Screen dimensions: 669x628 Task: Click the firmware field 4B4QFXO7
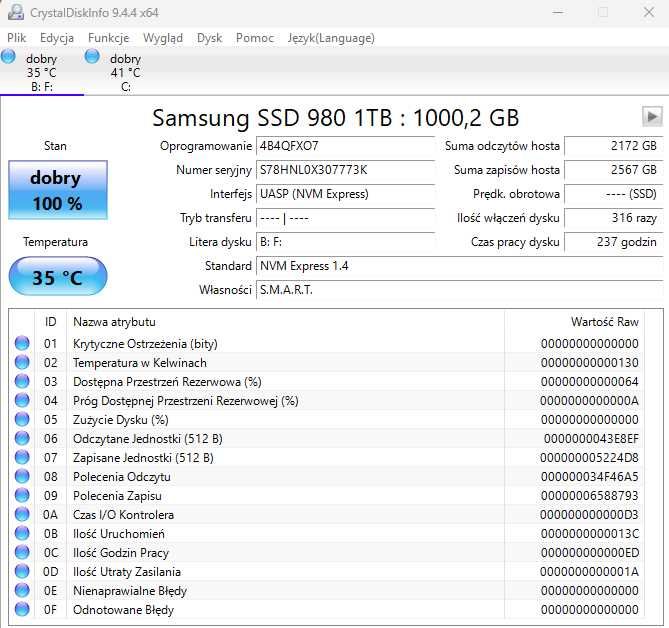[345, 146]
